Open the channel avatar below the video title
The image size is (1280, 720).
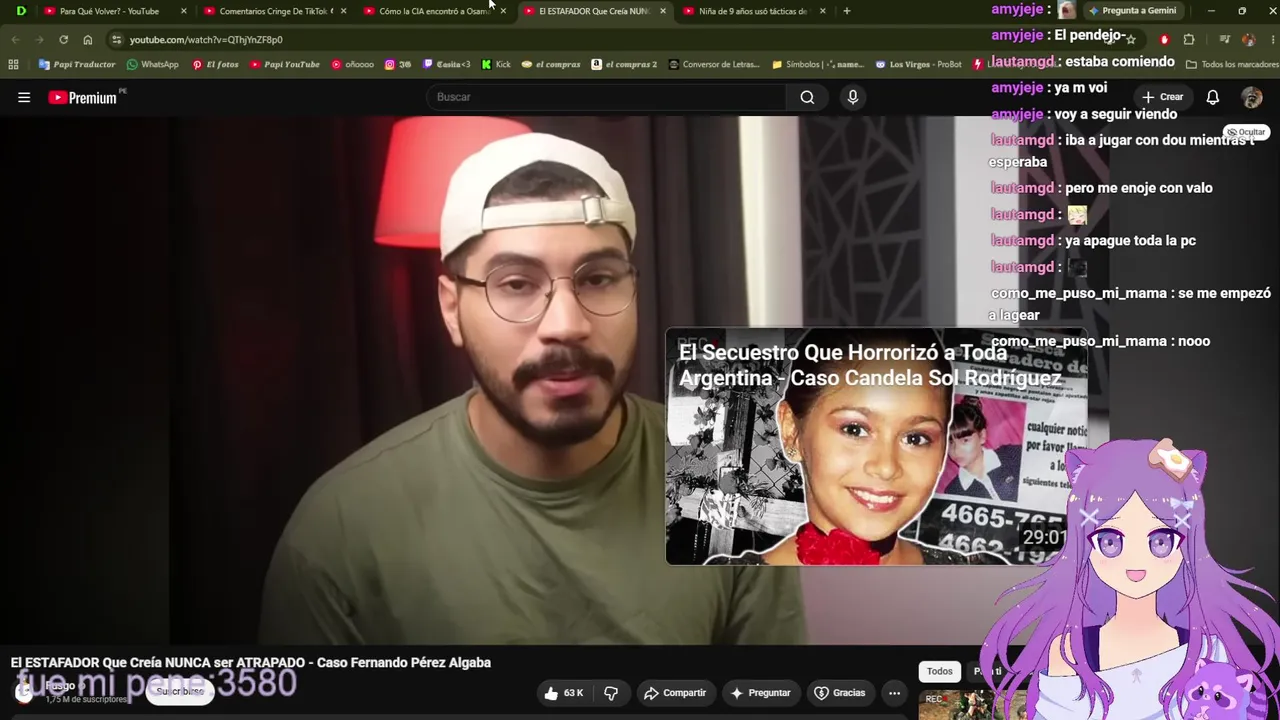(24, 692)
